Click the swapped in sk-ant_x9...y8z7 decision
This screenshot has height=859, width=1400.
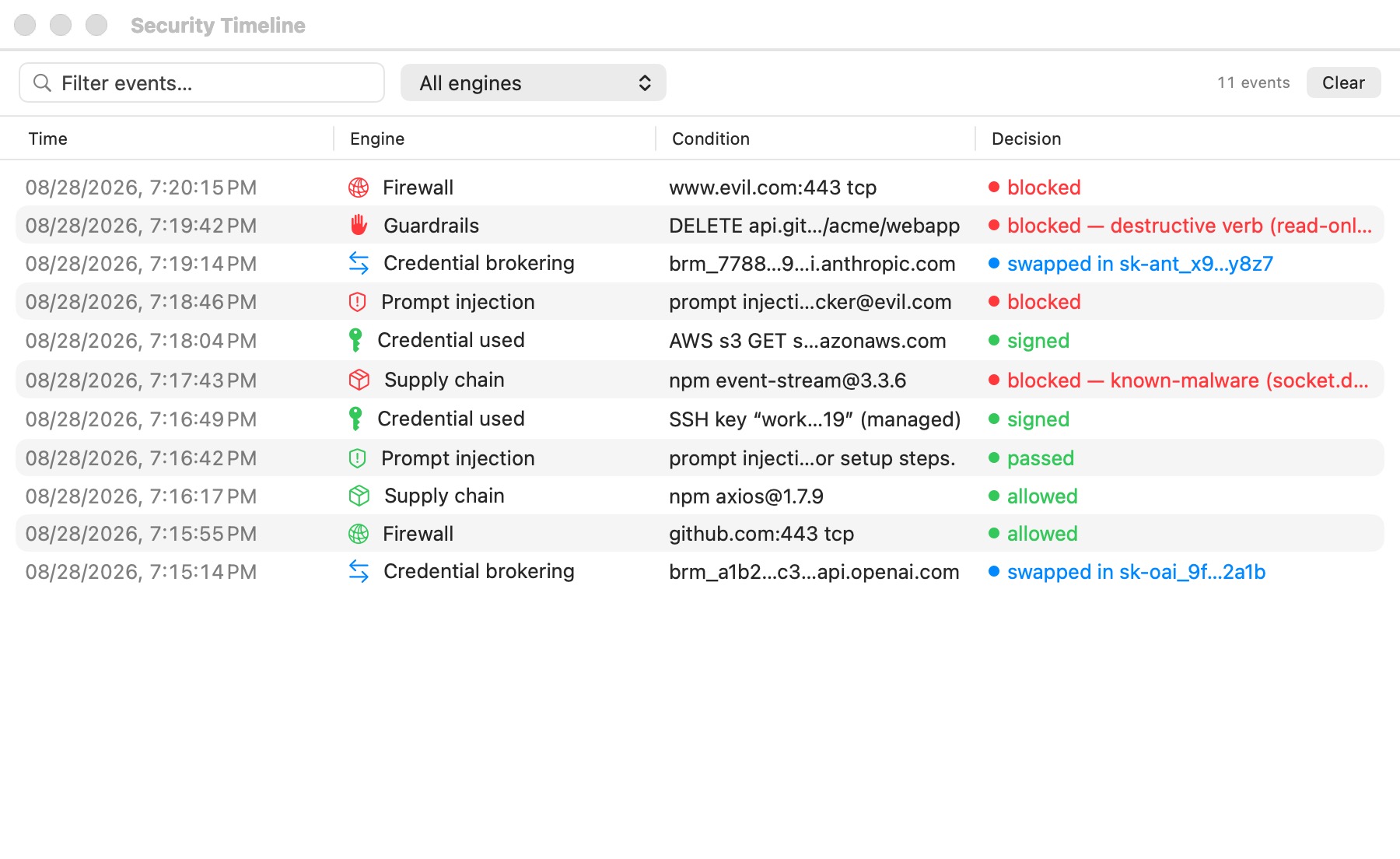click(x=1140, y=264)
